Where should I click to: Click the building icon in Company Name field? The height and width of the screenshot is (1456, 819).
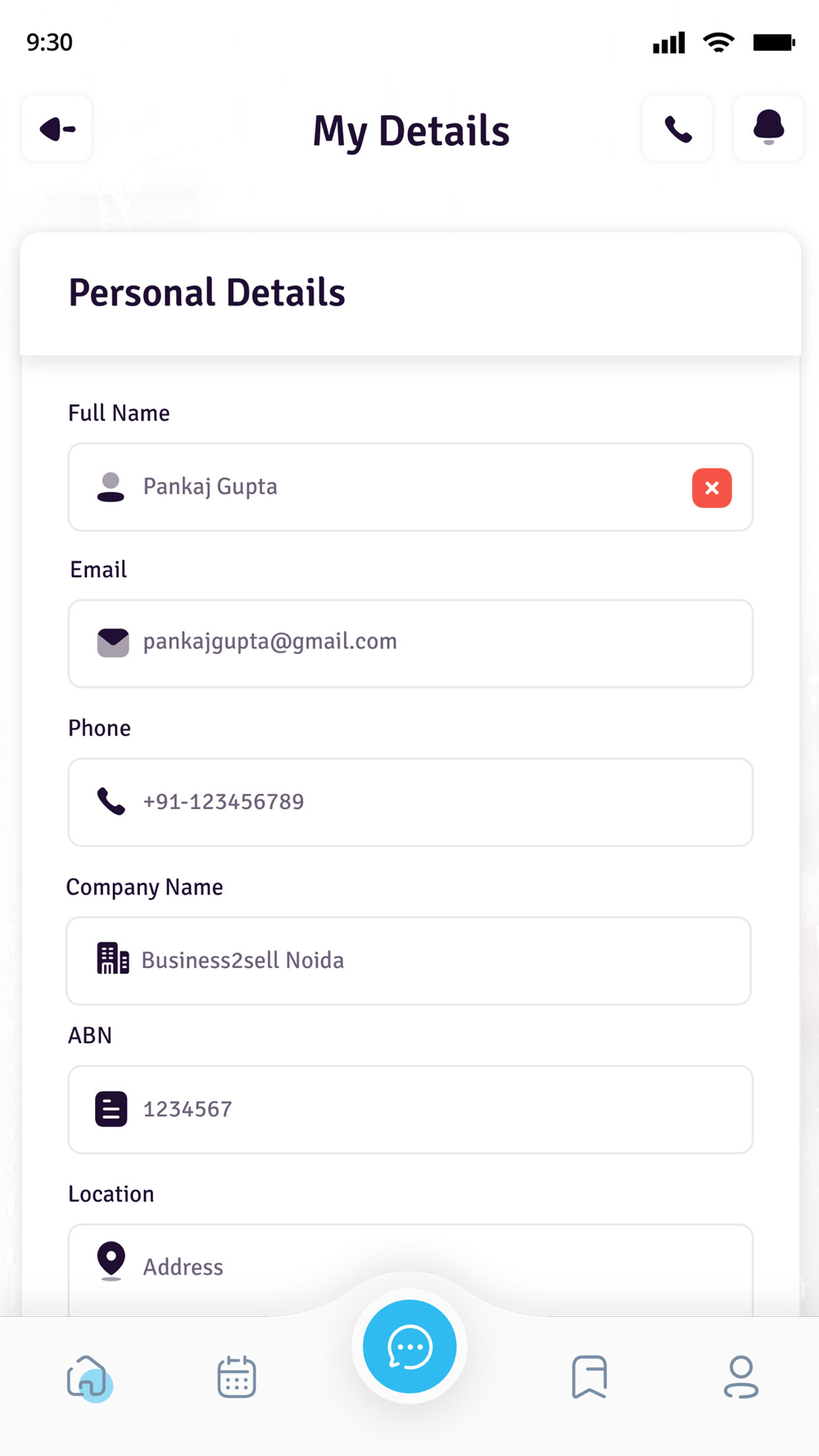[x=113, y=959]
